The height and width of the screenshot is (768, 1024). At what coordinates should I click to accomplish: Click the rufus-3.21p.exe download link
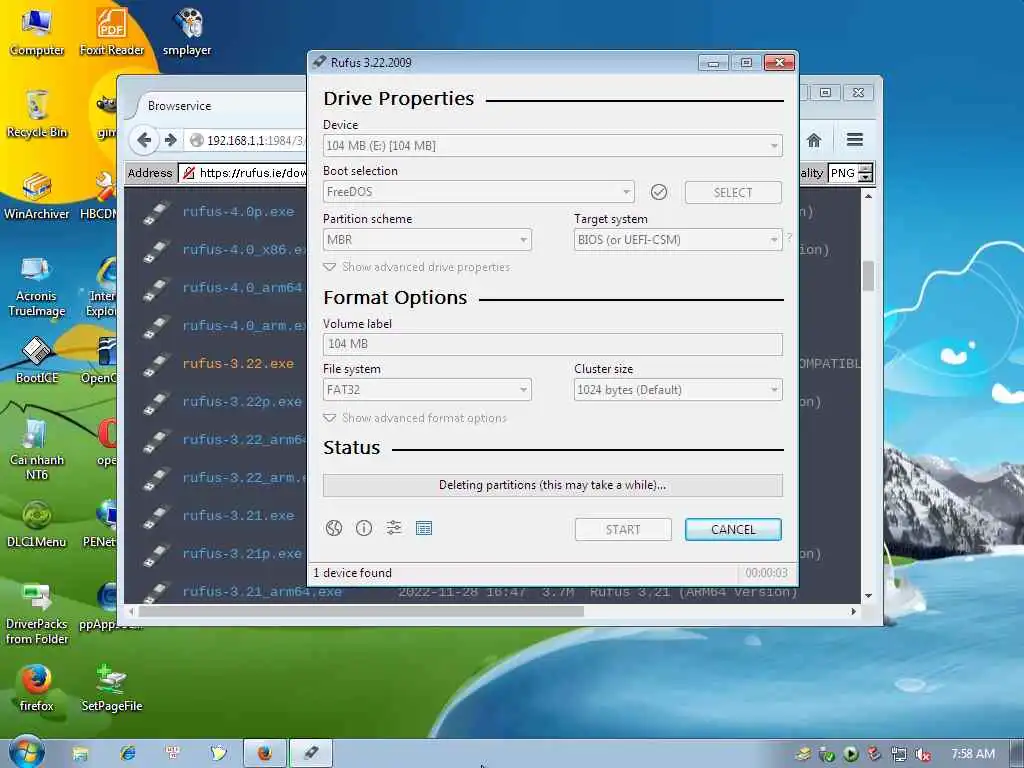tap(242, 554)
